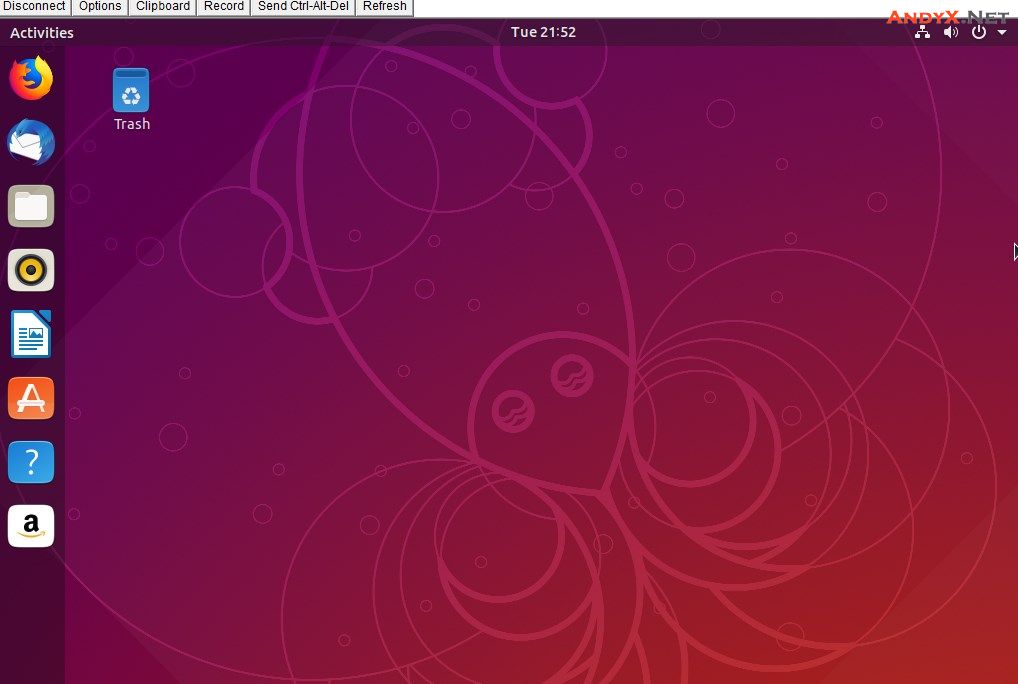Open the Files manager in the dock
This screenshot has height=684, width=1018.
coord(31,206)
